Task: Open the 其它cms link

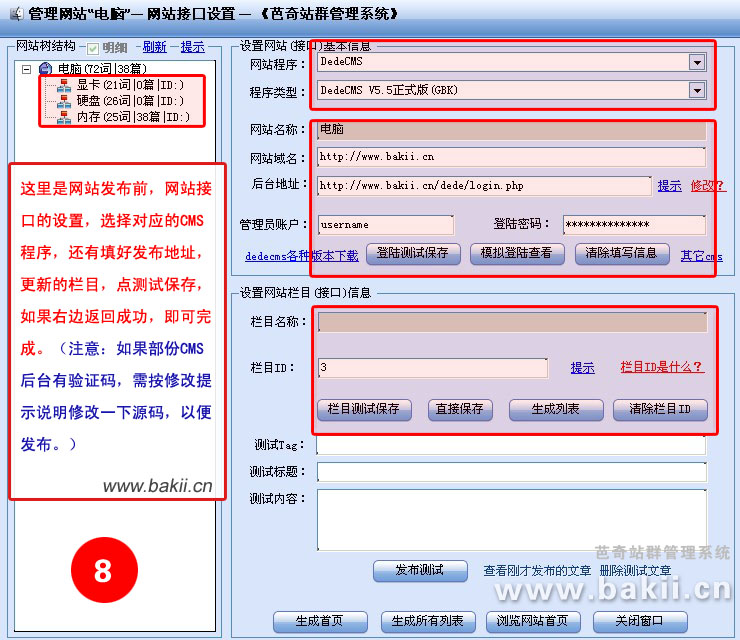Action: click(701, 256)
